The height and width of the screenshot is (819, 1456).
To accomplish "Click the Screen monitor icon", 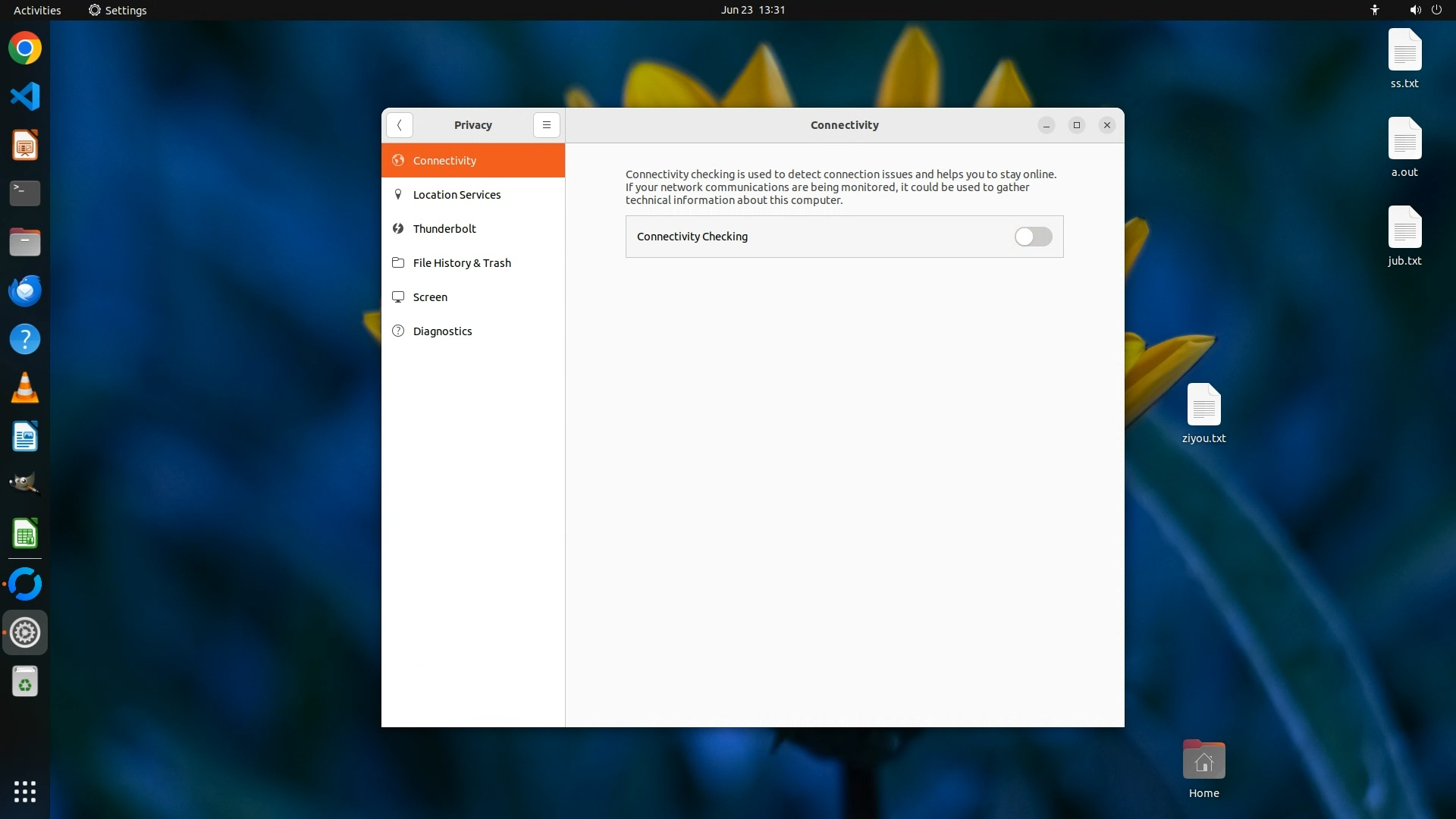I will (x=398, y=297).
